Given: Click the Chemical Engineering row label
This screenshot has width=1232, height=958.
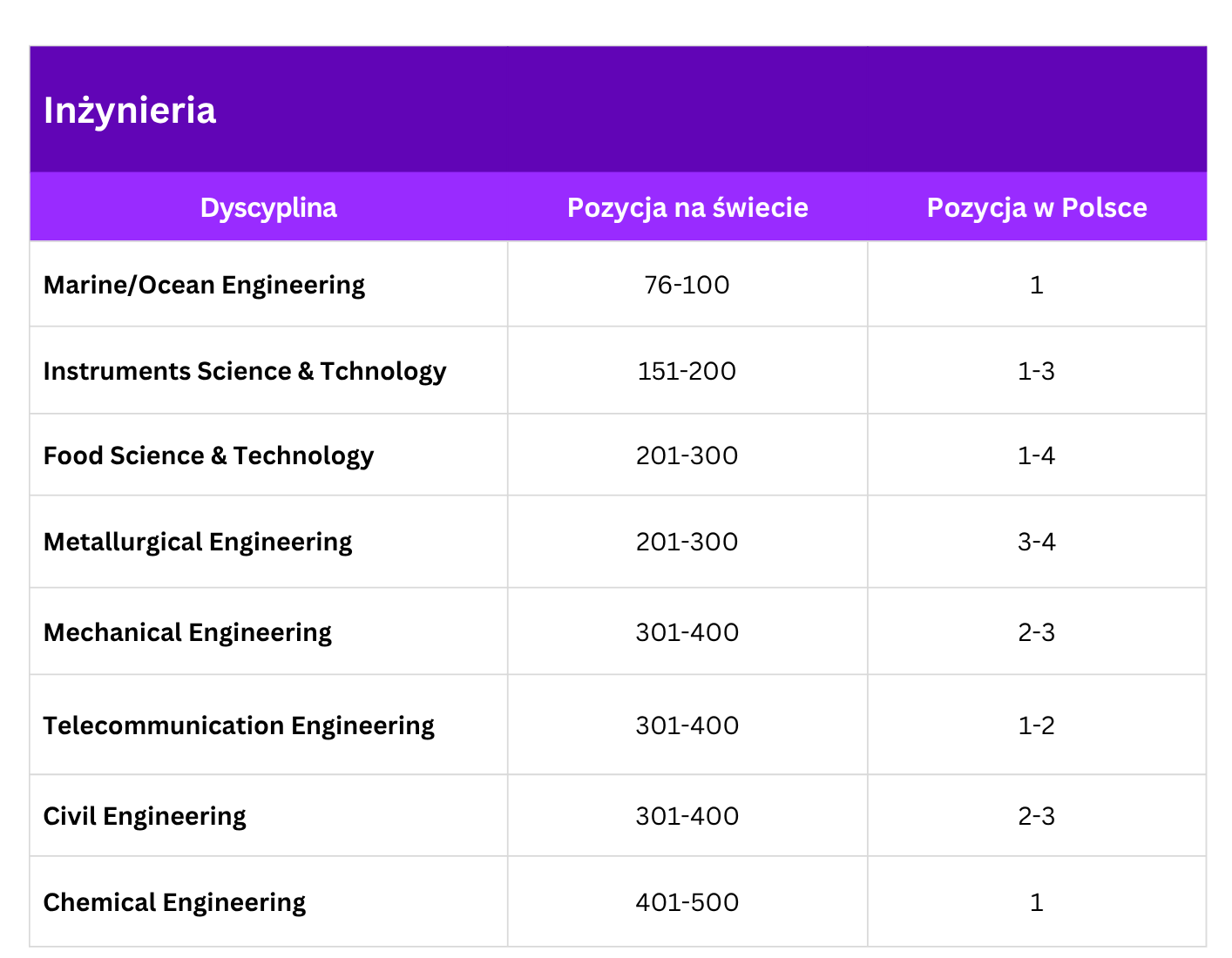Looking at the screenshot, I should point(174,902).
